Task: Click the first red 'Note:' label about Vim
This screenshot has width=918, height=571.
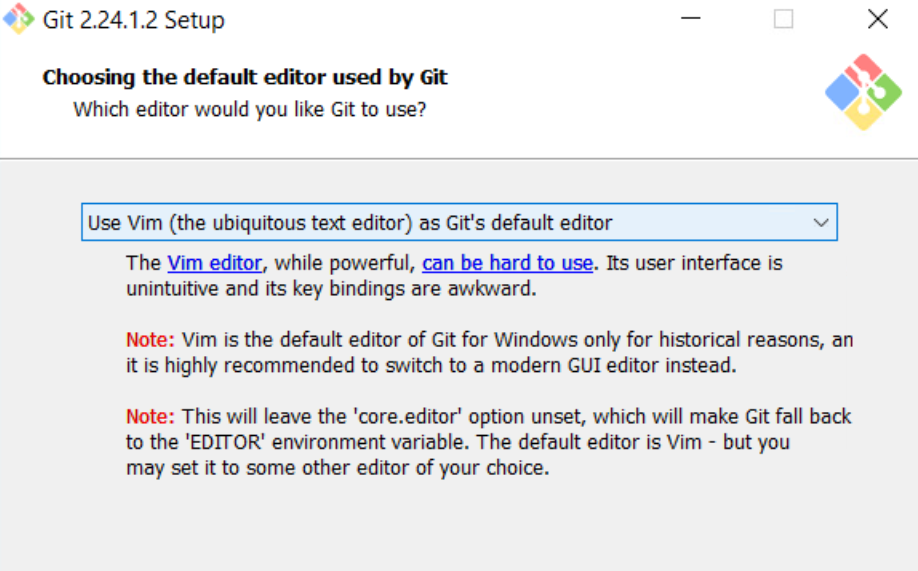Action: pyautogui.click(x=150, y=340)
